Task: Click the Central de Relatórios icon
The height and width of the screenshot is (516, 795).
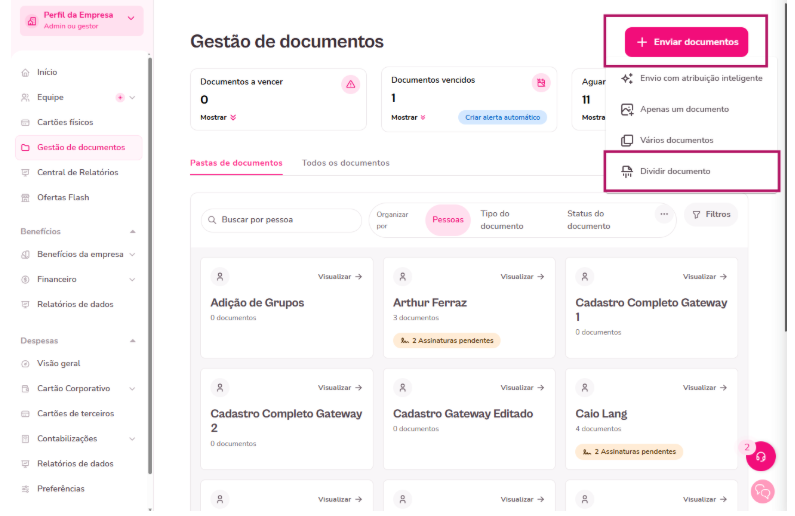Action: point(25,172)
